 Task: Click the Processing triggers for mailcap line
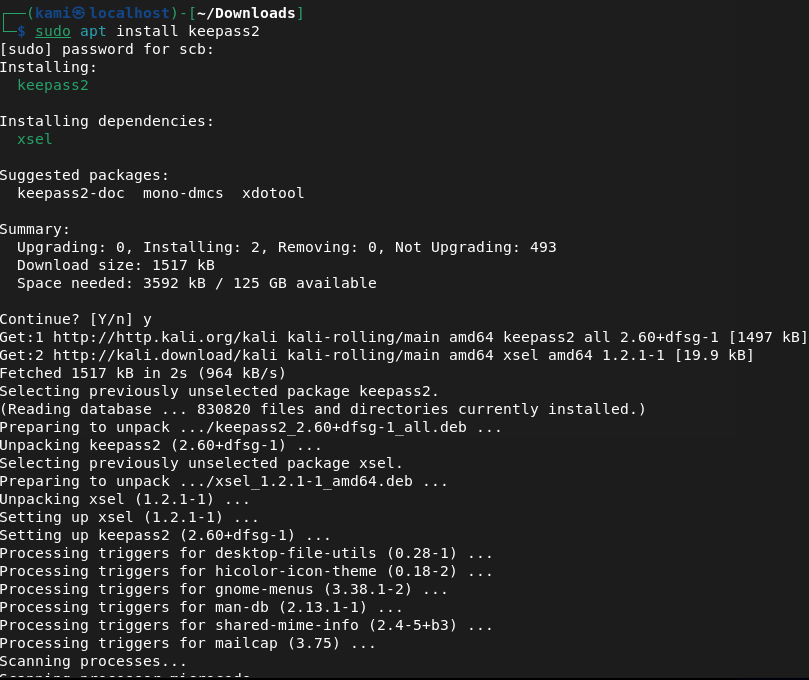(x=187, y=643)
